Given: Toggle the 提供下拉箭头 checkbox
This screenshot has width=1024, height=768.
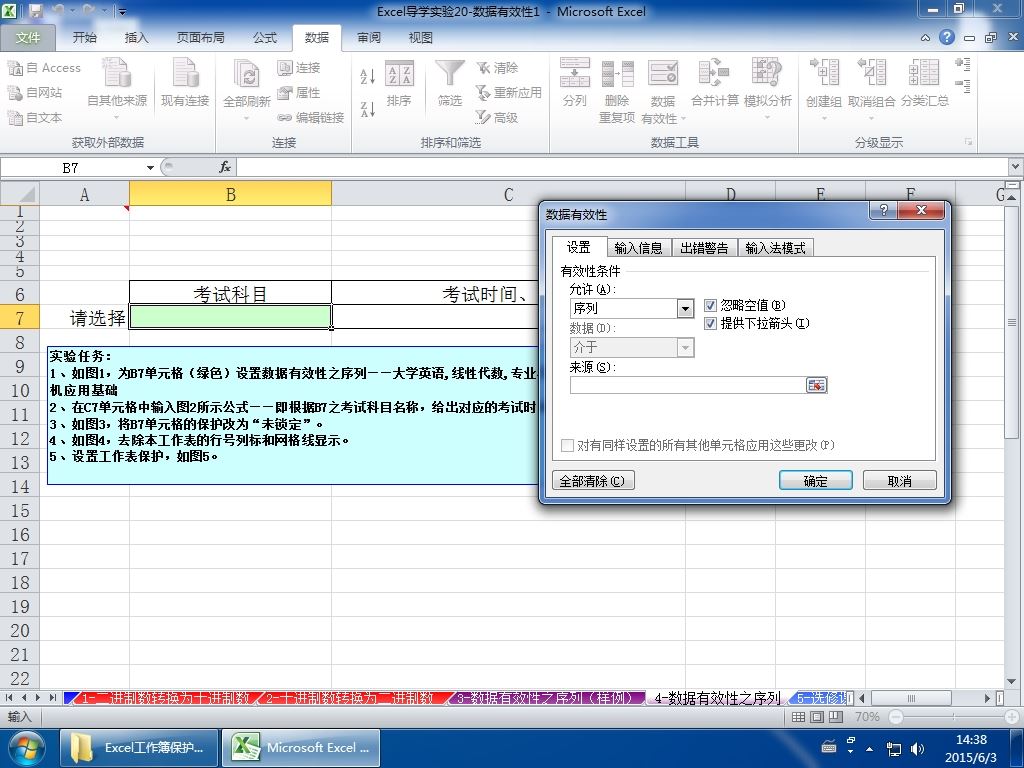Looking at the screenshot, I should (711, 323).
